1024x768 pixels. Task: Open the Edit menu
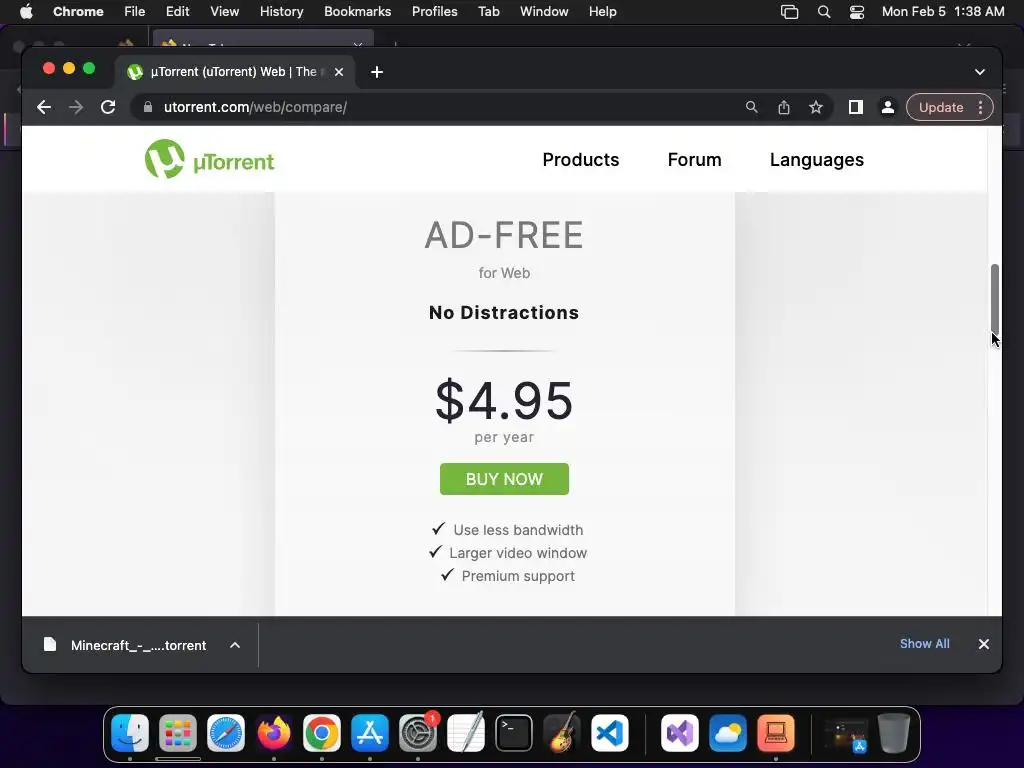(x=177, y=12)
